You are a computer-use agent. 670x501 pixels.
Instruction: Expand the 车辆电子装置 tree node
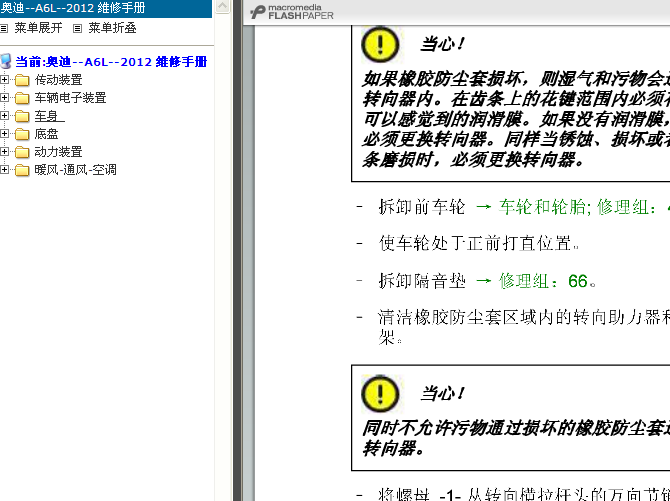click(x=4, y=98)
